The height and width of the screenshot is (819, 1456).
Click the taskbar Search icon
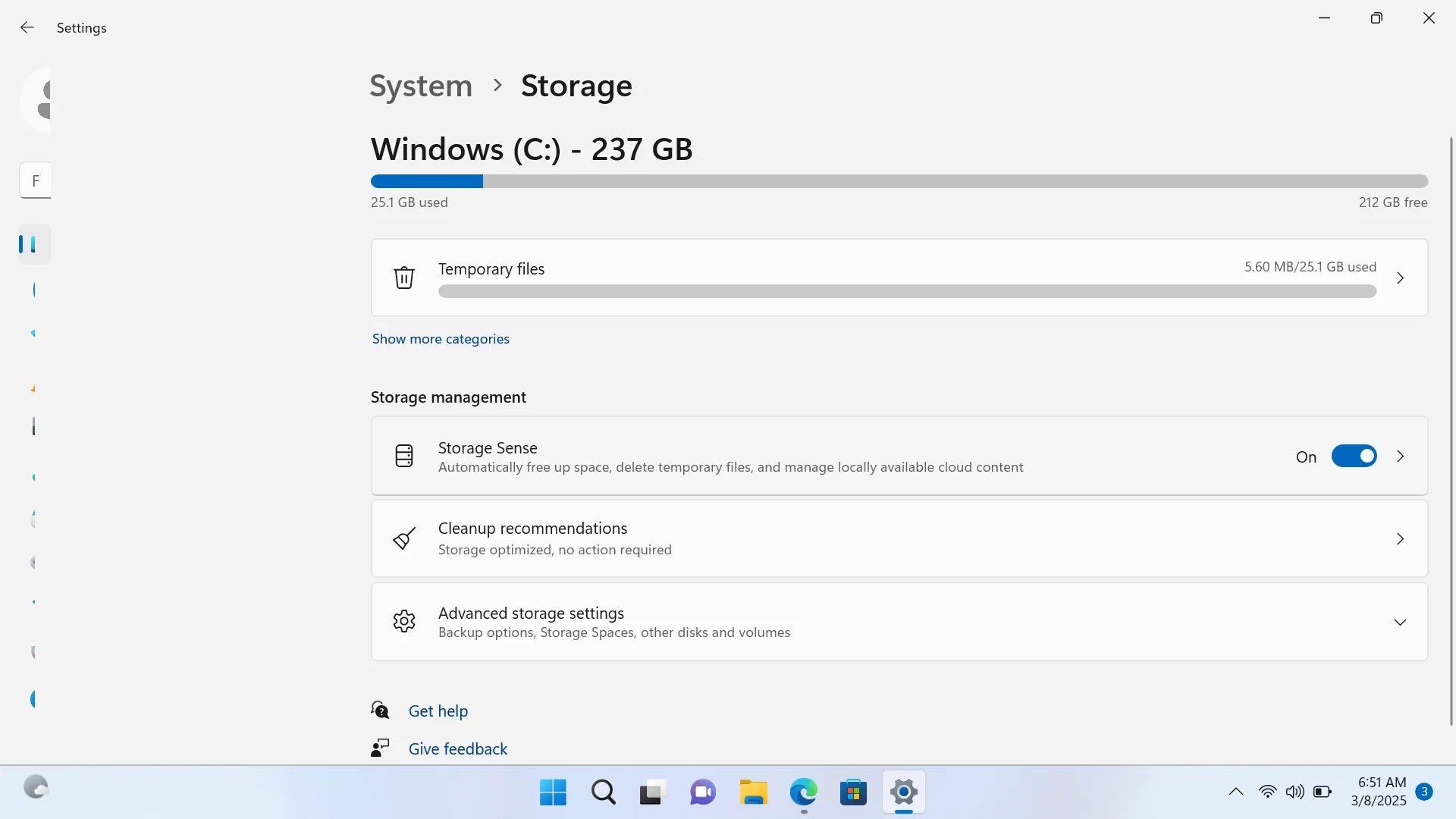602,792
